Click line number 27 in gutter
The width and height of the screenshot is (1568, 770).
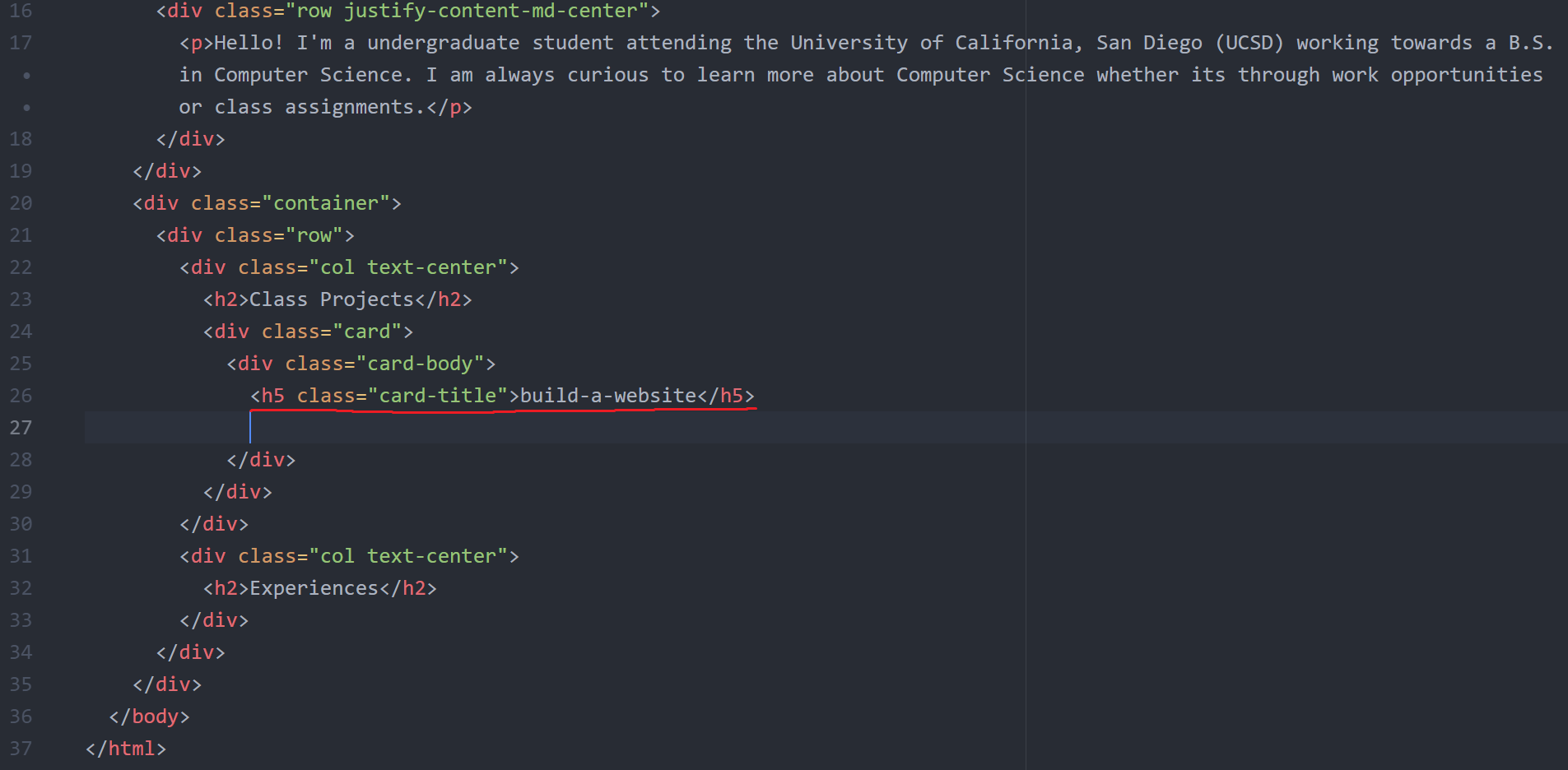tap(21, 428)
